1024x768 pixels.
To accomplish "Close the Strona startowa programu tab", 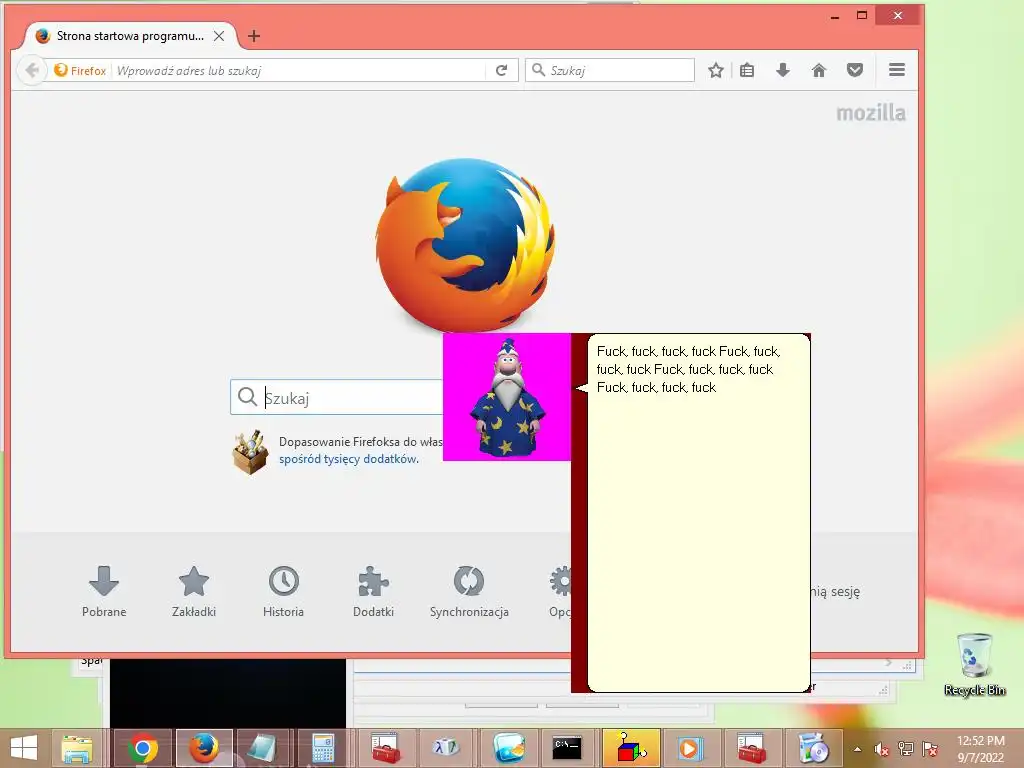I will point(219,36).
